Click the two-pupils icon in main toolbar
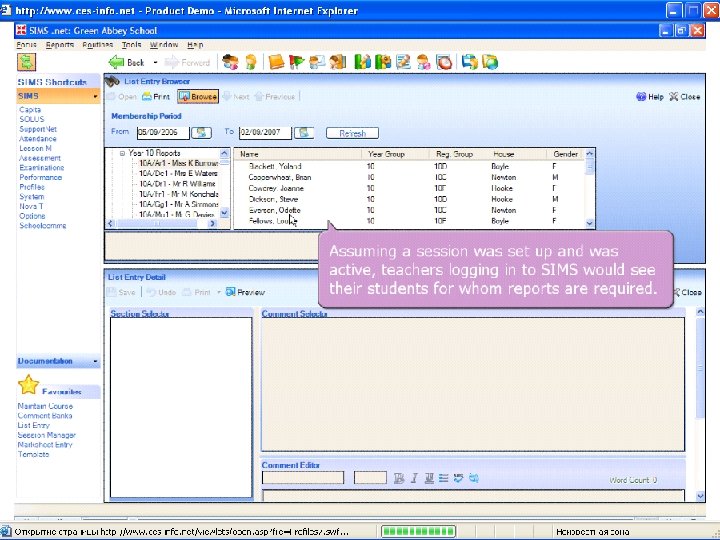 point(230,62)
